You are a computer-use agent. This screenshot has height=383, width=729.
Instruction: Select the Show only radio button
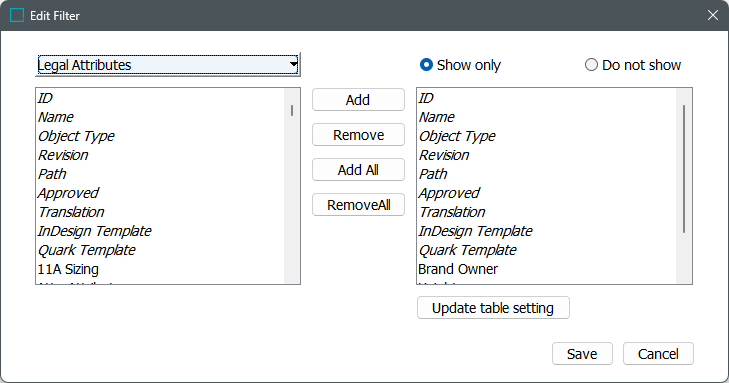[x=426, y=65]
